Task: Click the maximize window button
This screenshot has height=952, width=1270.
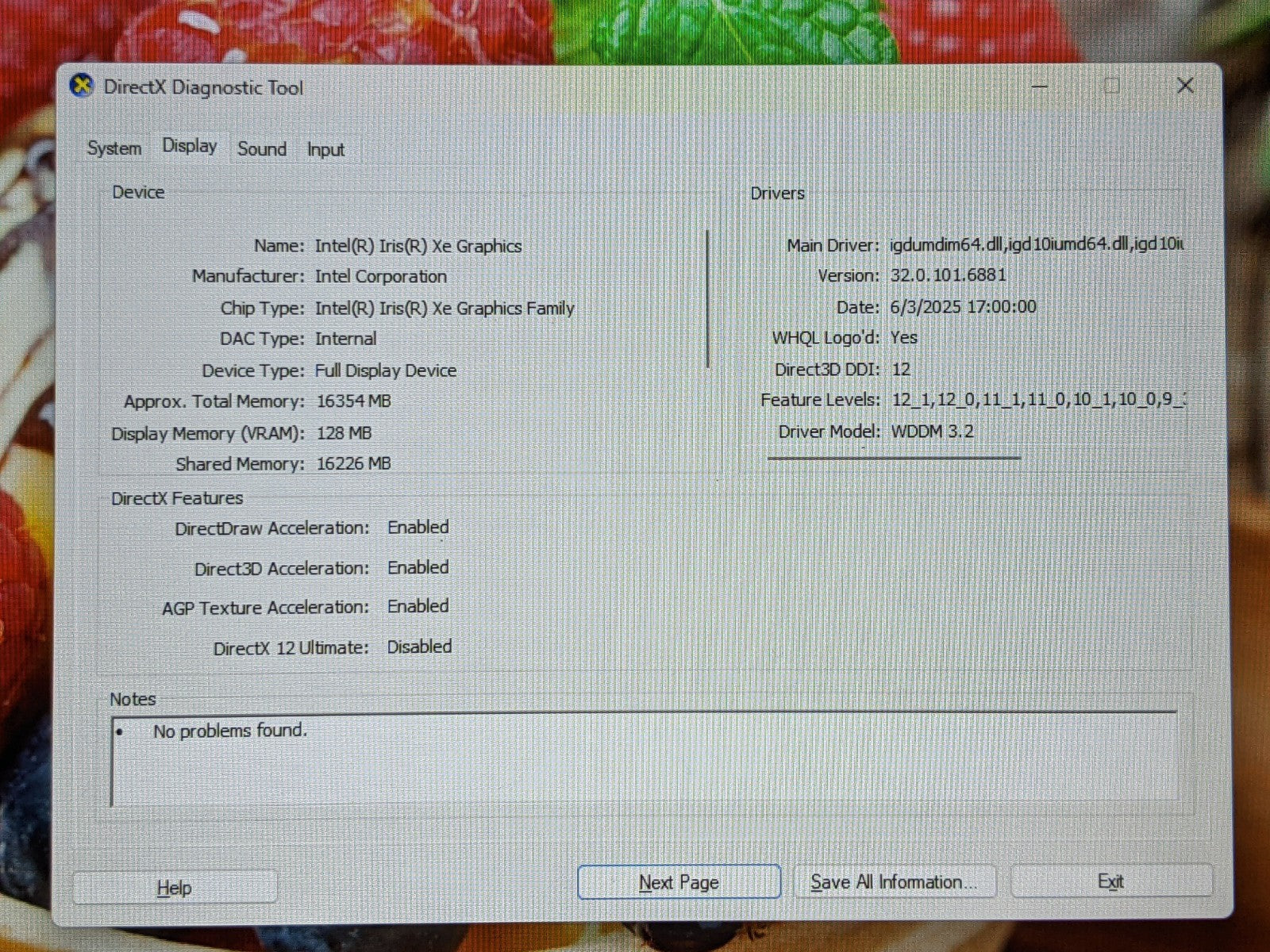Action: [x=1112, y=86]
